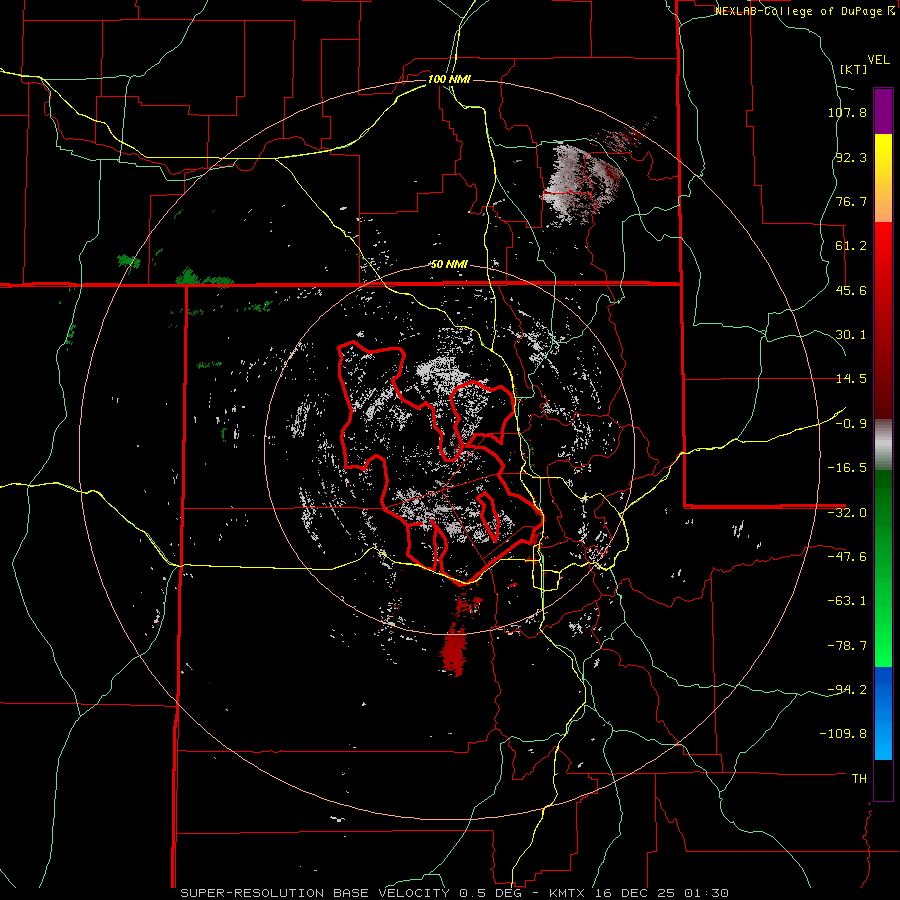Select the -0.9 scale value
The width and height of the screenshot is (900, 900).
coord(851,424)
